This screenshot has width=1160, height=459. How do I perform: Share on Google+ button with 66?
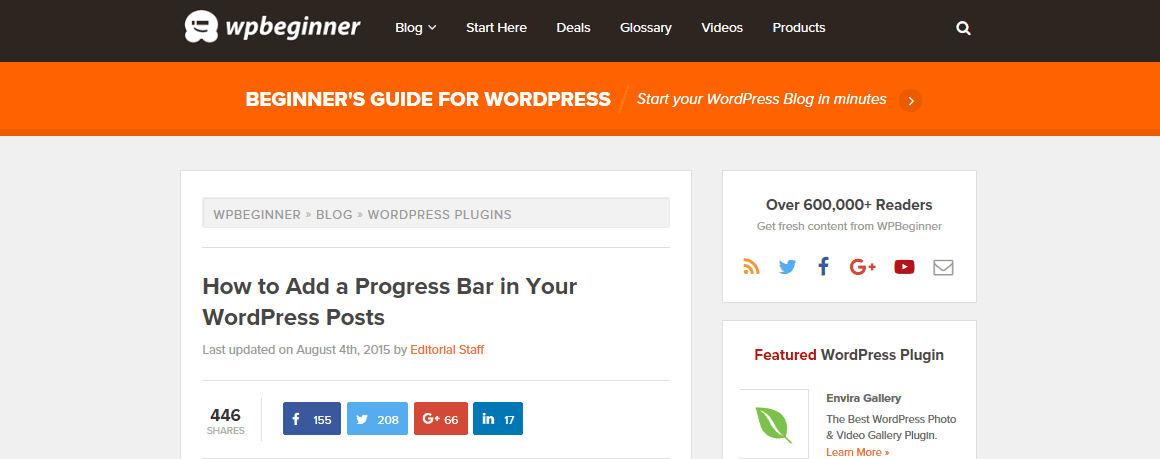(440, 419)
